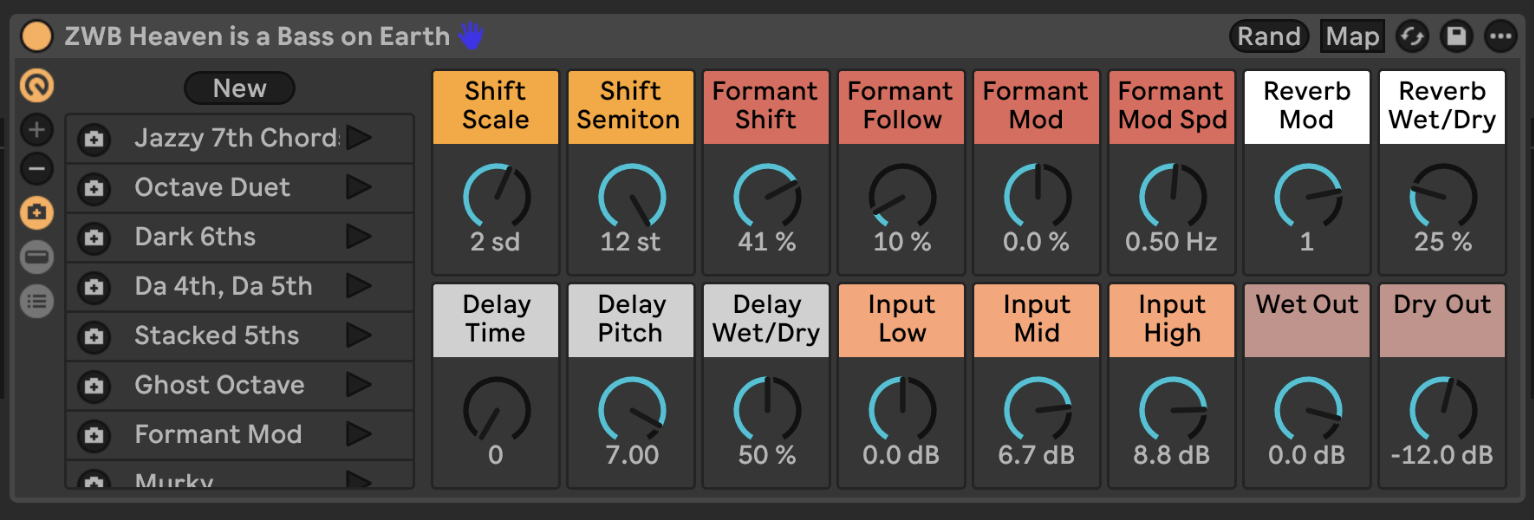Toggle the Map mode button

(x=1352, y=37)
